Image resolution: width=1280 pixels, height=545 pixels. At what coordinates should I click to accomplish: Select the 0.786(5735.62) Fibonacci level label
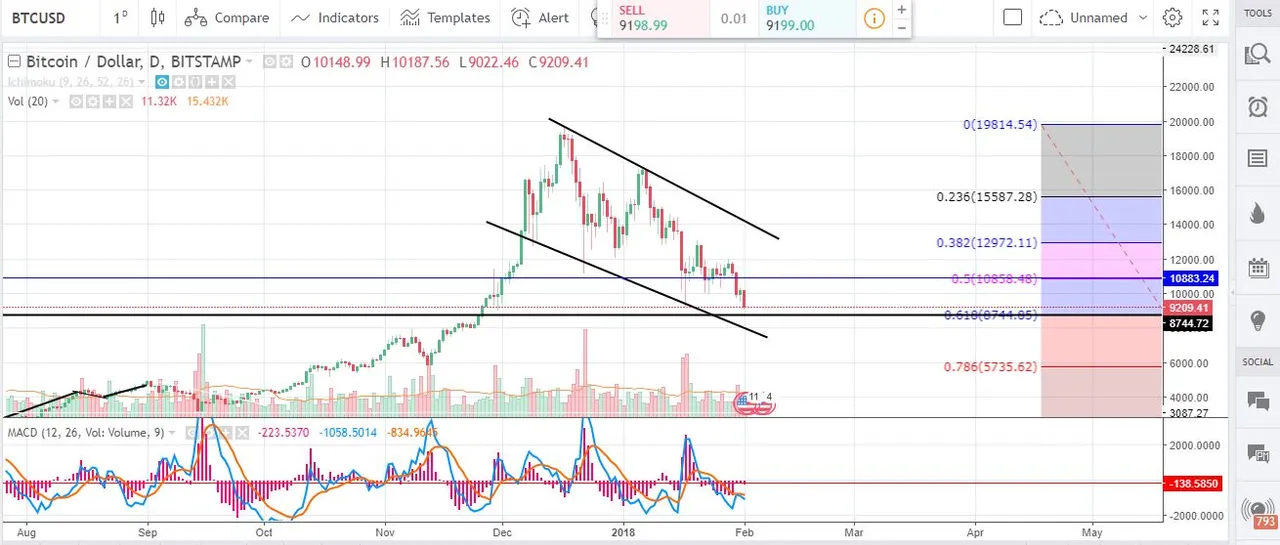point(992,367)
